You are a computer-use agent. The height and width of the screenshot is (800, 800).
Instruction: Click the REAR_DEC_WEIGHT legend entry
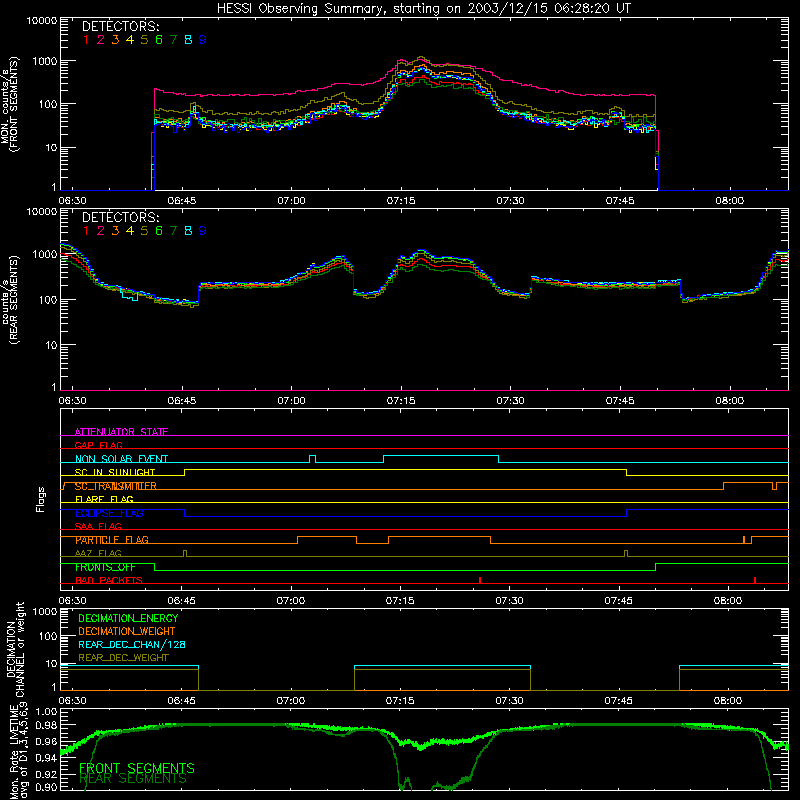[x=123, y=658]
